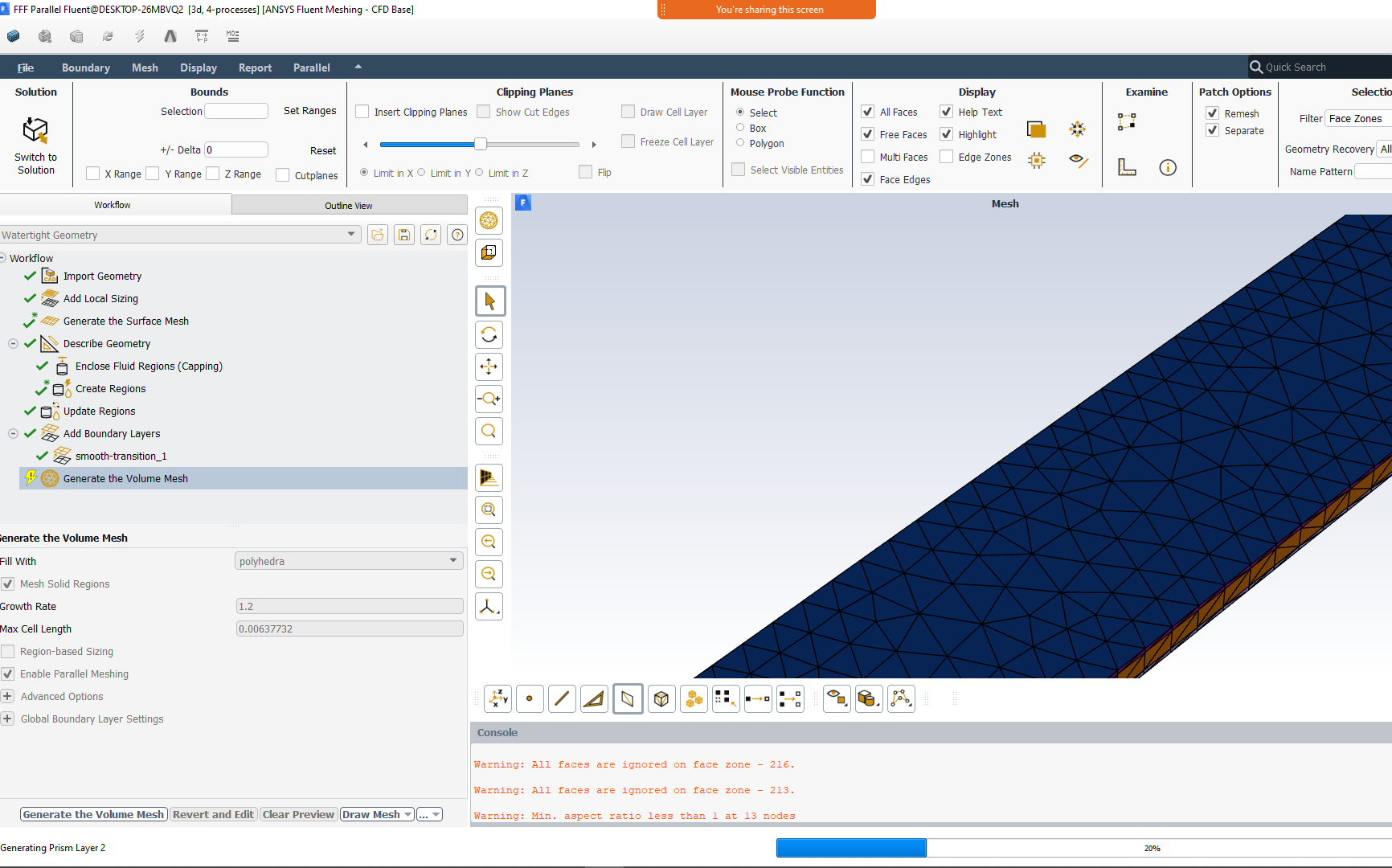Click the workflow help question icon
The height and width of the screenshot is (868, 1392).
click(x=457, y=235)
